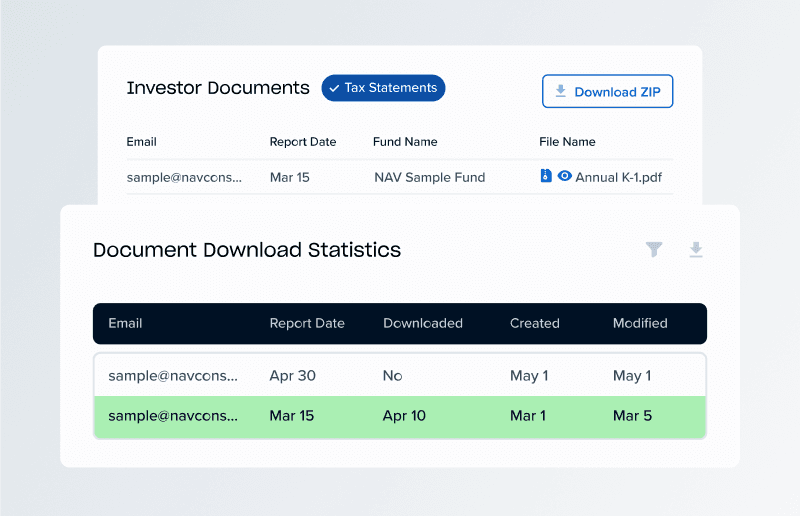Select the NAV Sample Fund cell
Screen dimensions: 800x516
pyautogui.click(x=430, y=177)
